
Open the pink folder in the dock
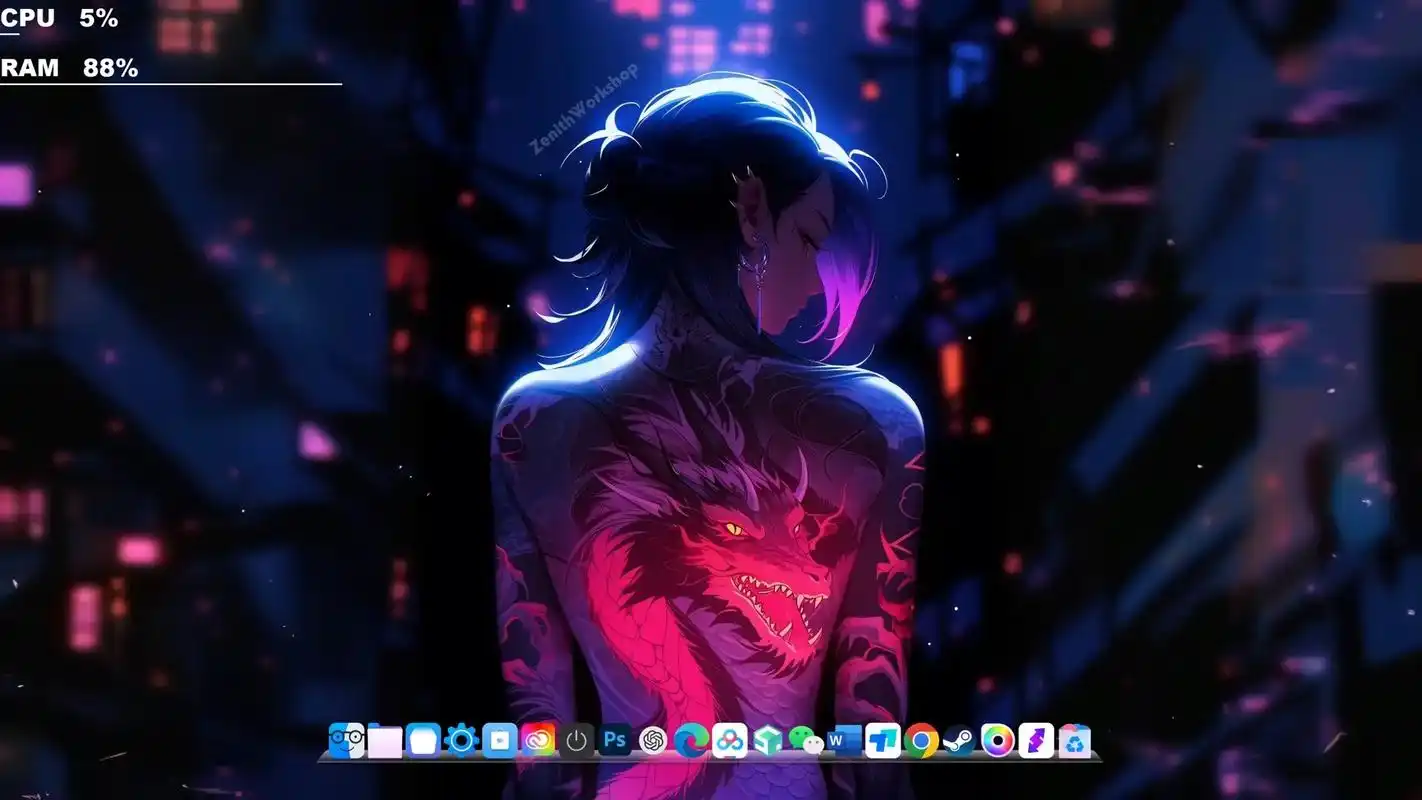click(385, 741)
